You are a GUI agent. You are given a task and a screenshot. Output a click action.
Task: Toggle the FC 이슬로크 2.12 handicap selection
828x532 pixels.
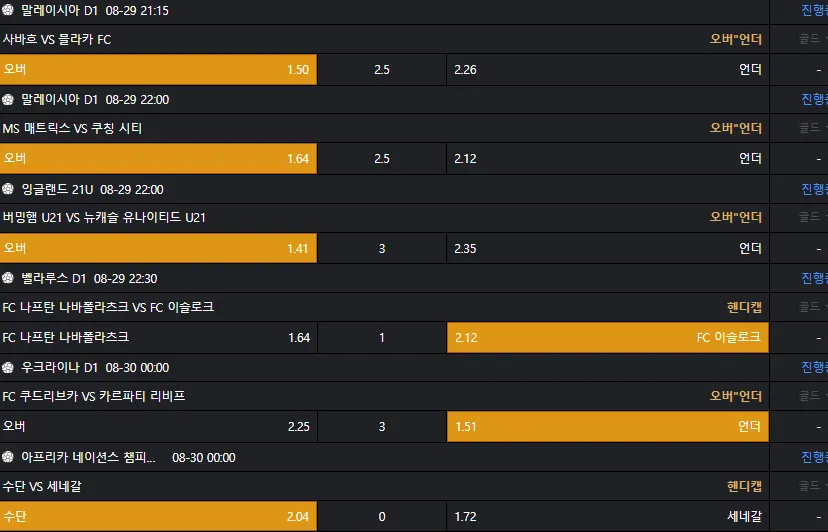(x=608, y=337)
